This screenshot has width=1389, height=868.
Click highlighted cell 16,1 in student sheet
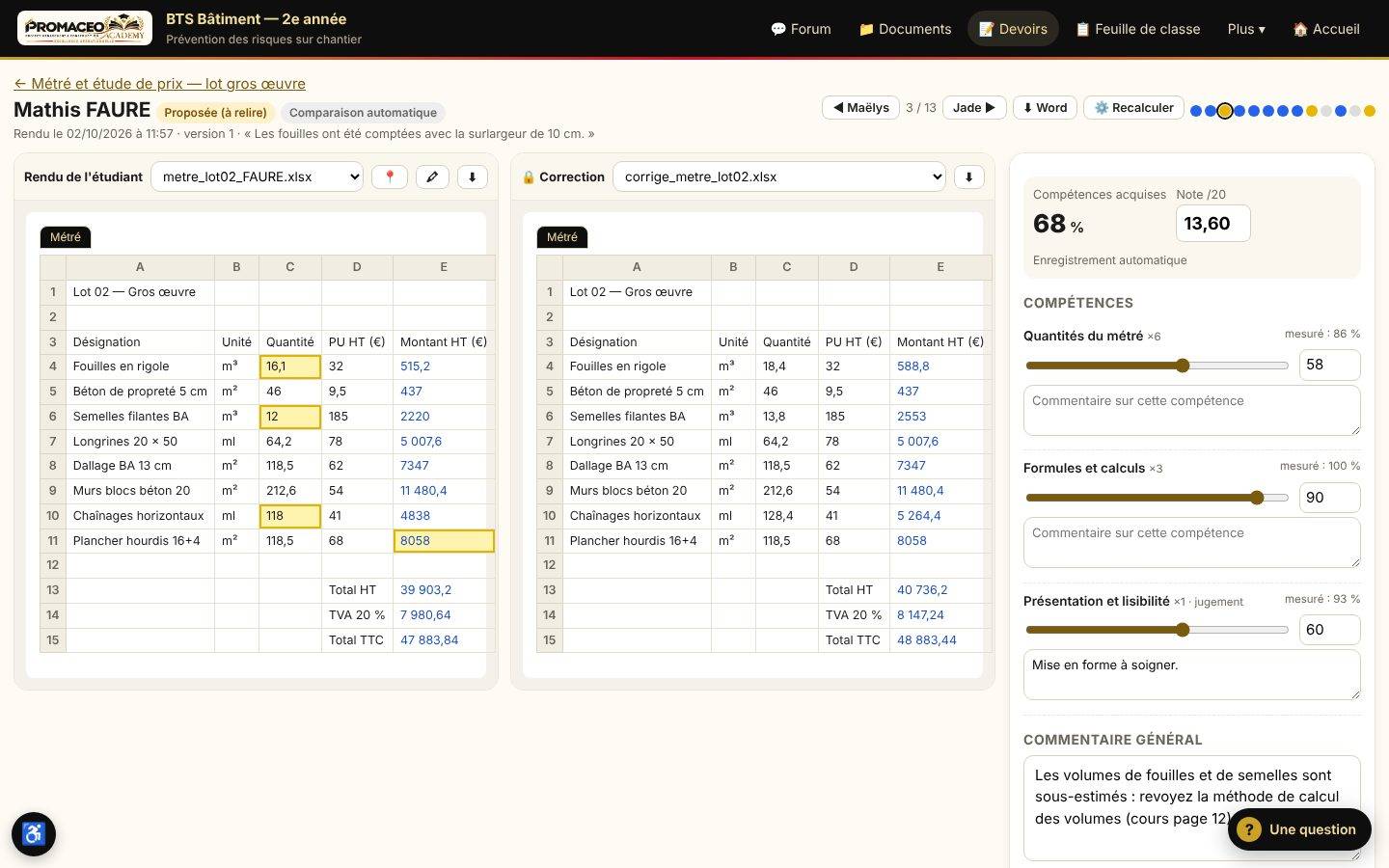tap(289, 366)
